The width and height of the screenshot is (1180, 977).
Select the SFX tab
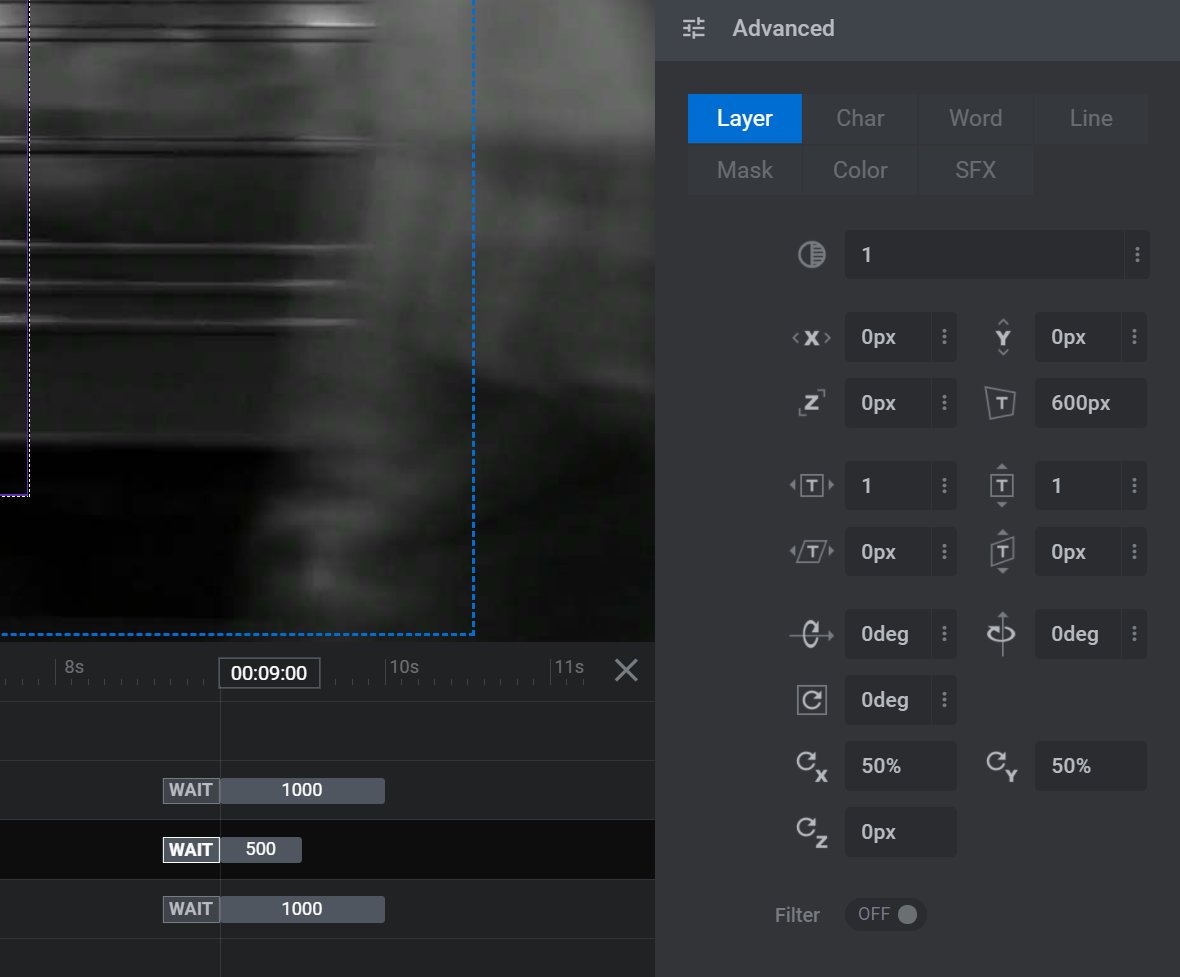[x=975, y=170]
